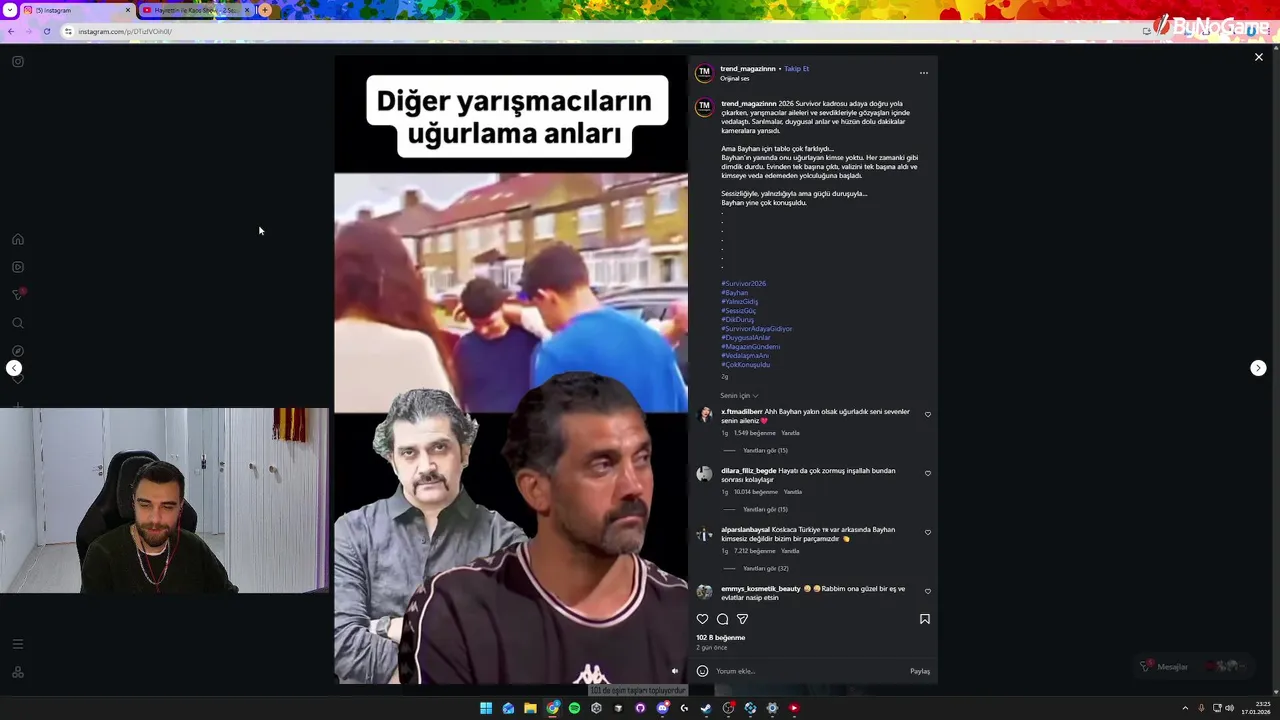1280x720 pixels.
Task: Click the taskbar volume icon
Action: click(1229, 708)
